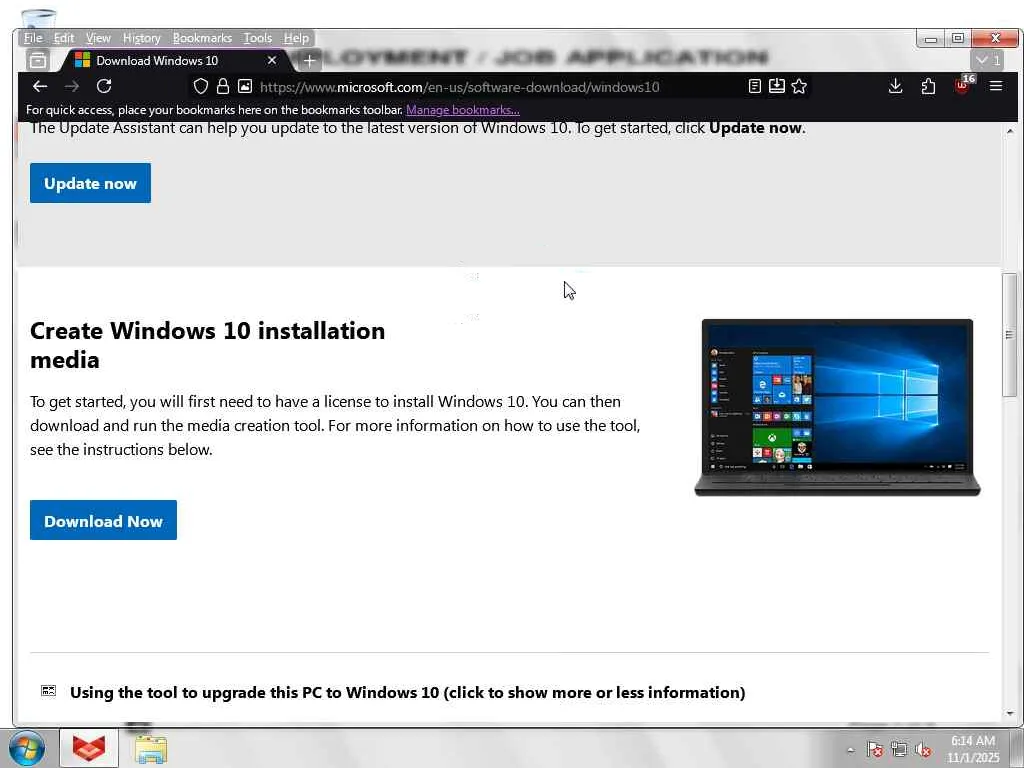Viewport: 1024px width, 768px height.
Task: Show hidden system tray icons
Action: tap(850, 750)
